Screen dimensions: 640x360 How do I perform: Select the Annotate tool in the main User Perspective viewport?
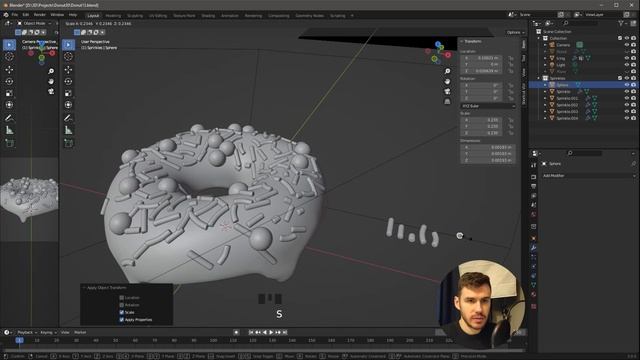point(68,118)
